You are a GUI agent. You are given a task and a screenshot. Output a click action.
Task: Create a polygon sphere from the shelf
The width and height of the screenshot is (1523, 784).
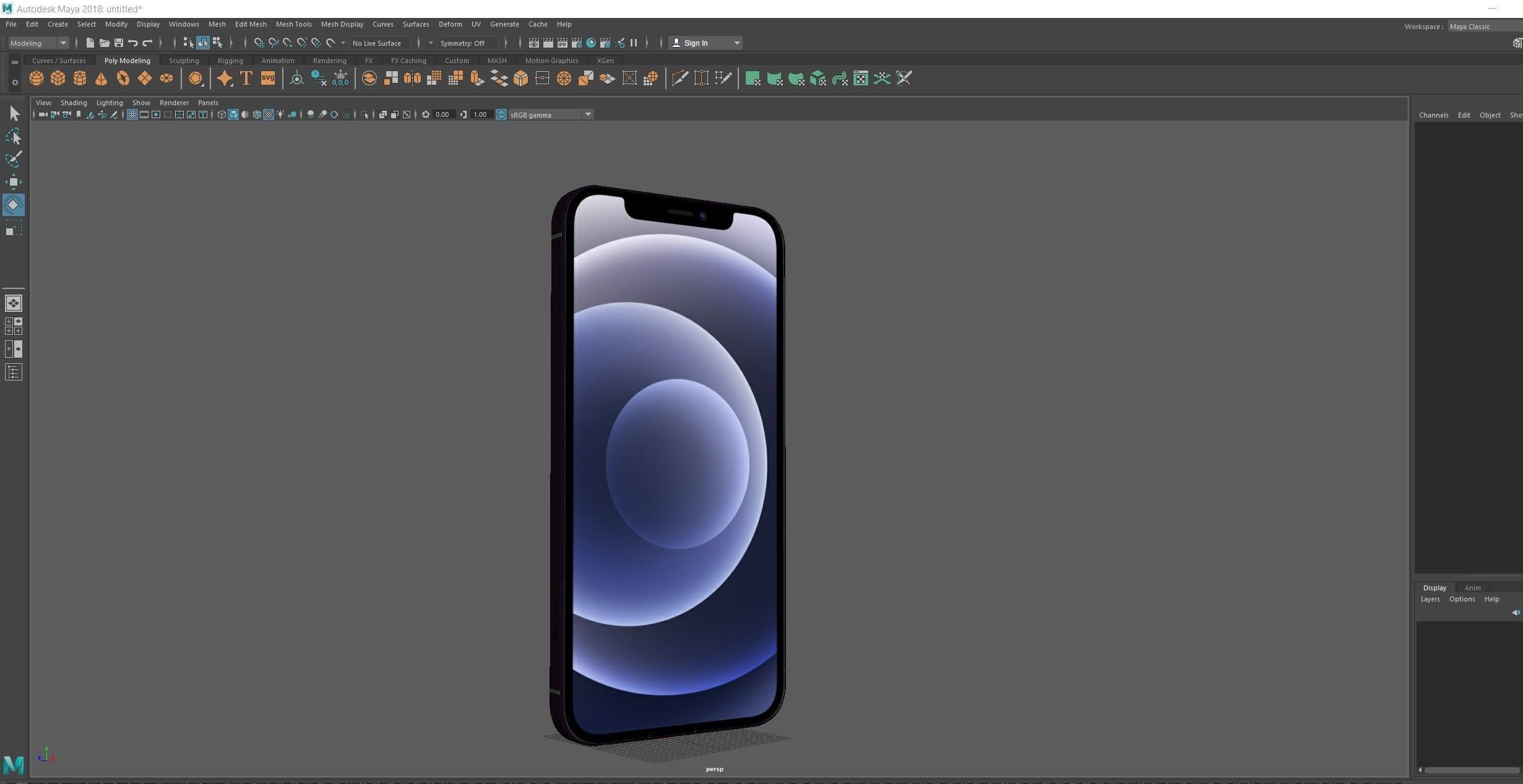(37, 79)
